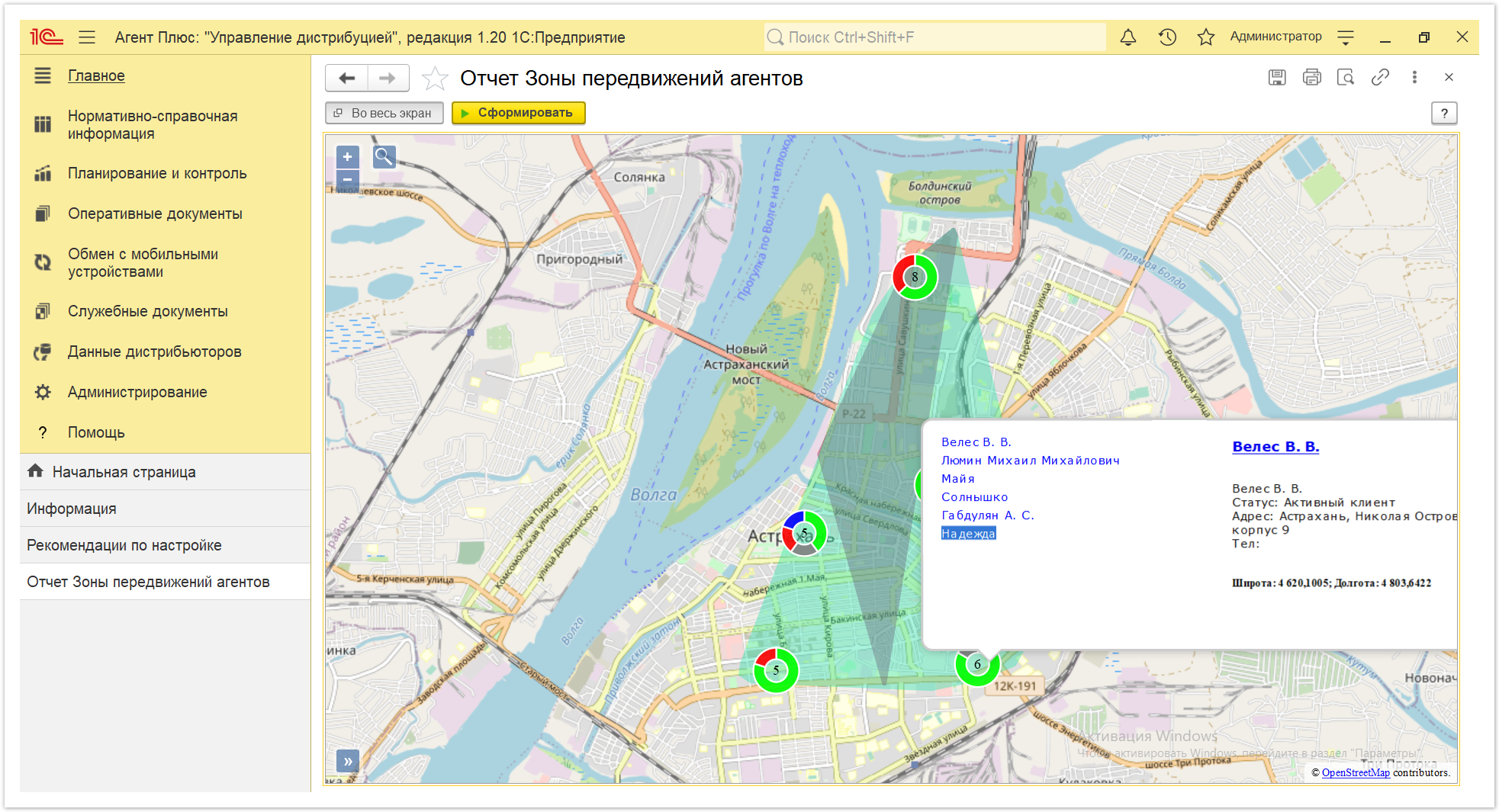The width and height of the screenshot is (1499, 812).
Task: Click the Сформировать button
Action: tap(519, 113)
